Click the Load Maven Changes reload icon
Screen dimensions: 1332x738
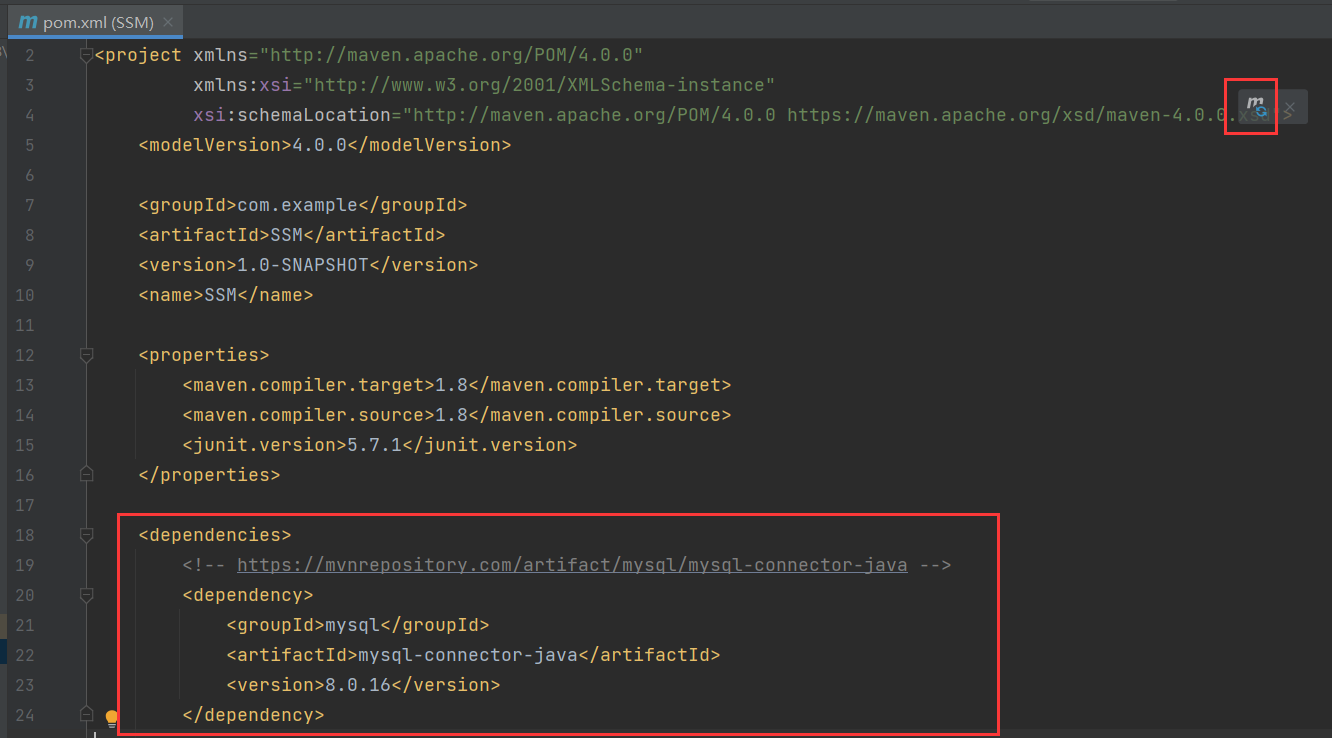(x=1256, y=106)
